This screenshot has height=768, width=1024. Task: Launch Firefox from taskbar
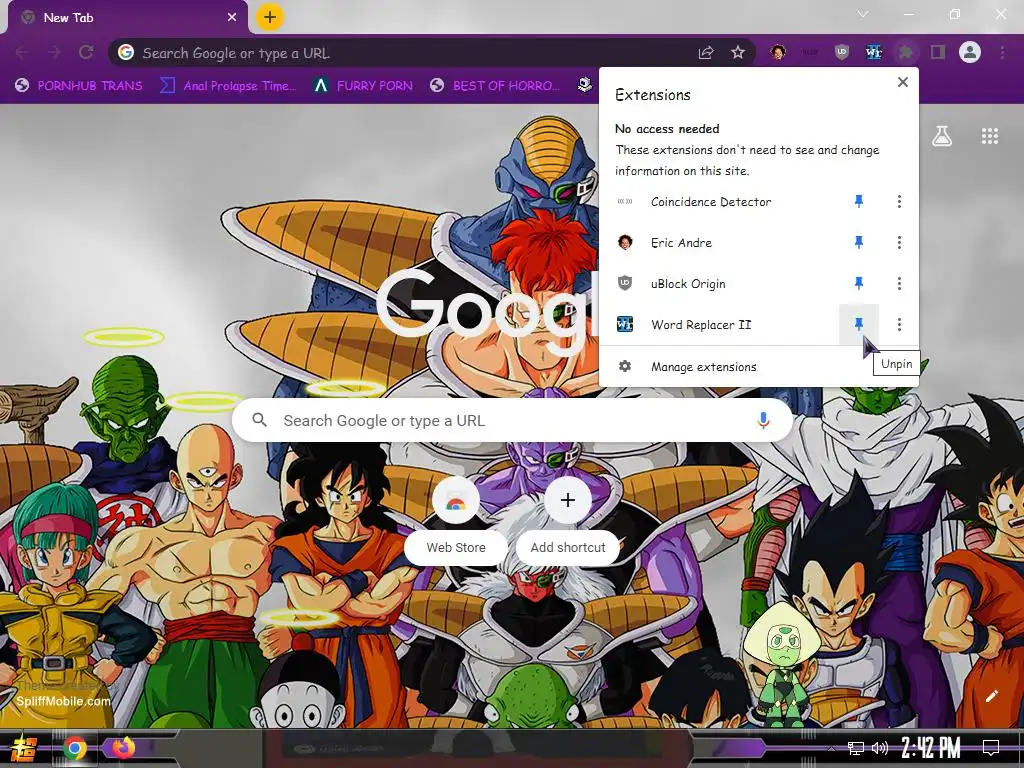[x=123, y=748]
